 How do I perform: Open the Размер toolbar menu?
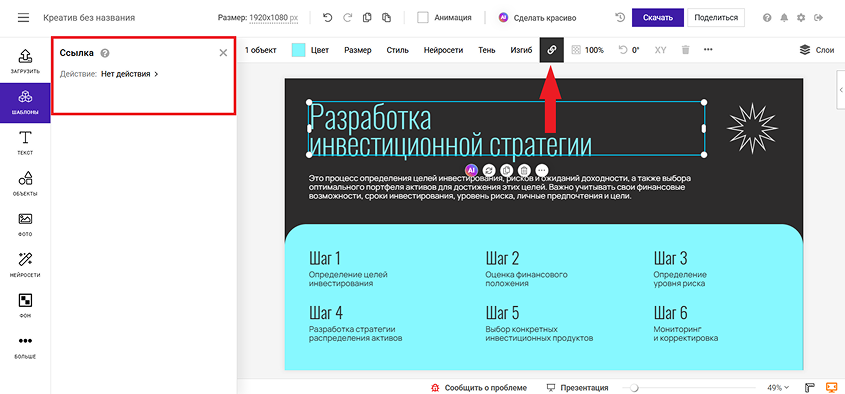click(358, 50)
